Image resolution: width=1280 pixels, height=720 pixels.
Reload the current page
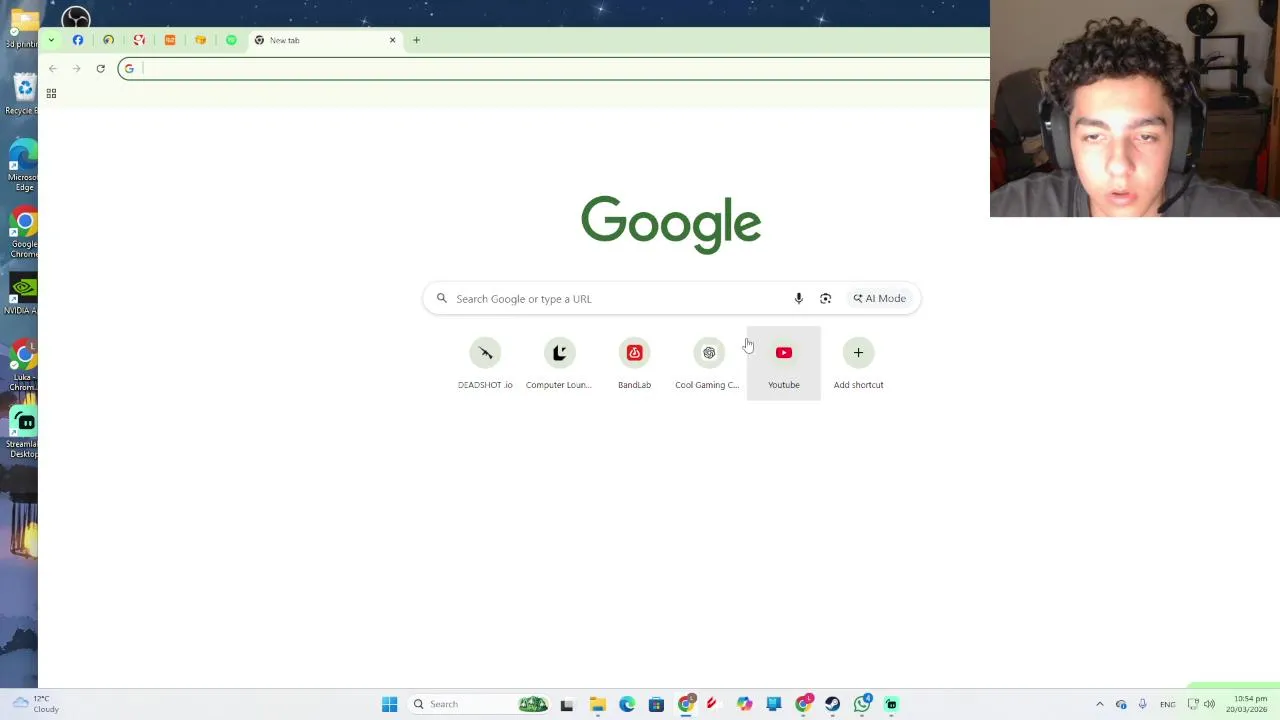click(x=100, y=68)
